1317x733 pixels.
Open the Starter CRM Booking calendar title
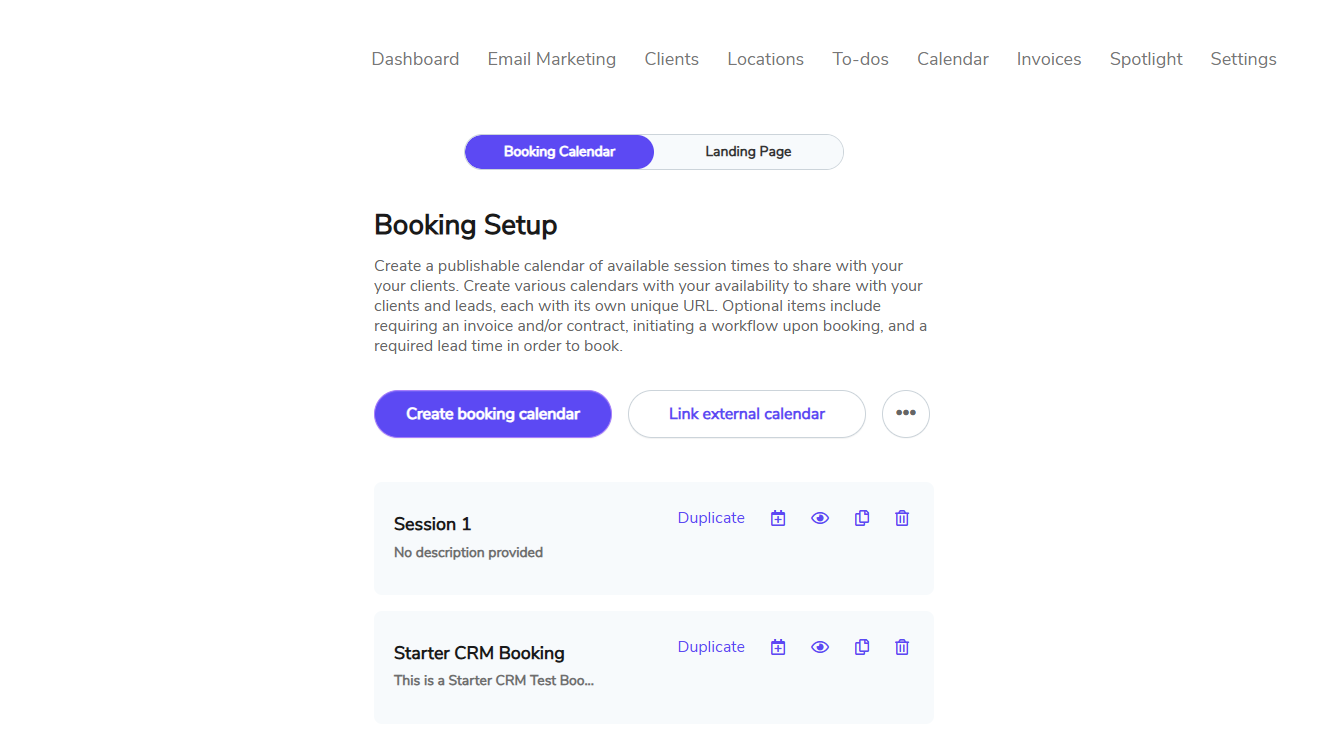pos(479,653)
